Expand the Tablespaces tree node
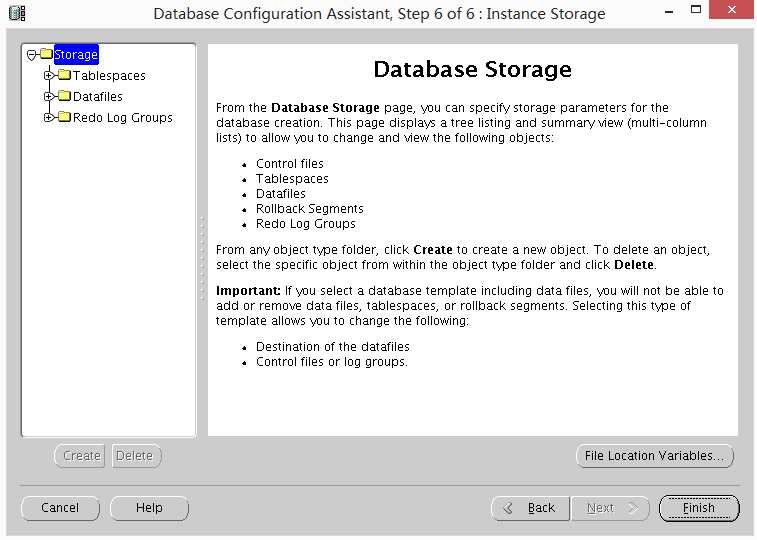This screenshot has height=540, width=757. click(x=48, y=75)
